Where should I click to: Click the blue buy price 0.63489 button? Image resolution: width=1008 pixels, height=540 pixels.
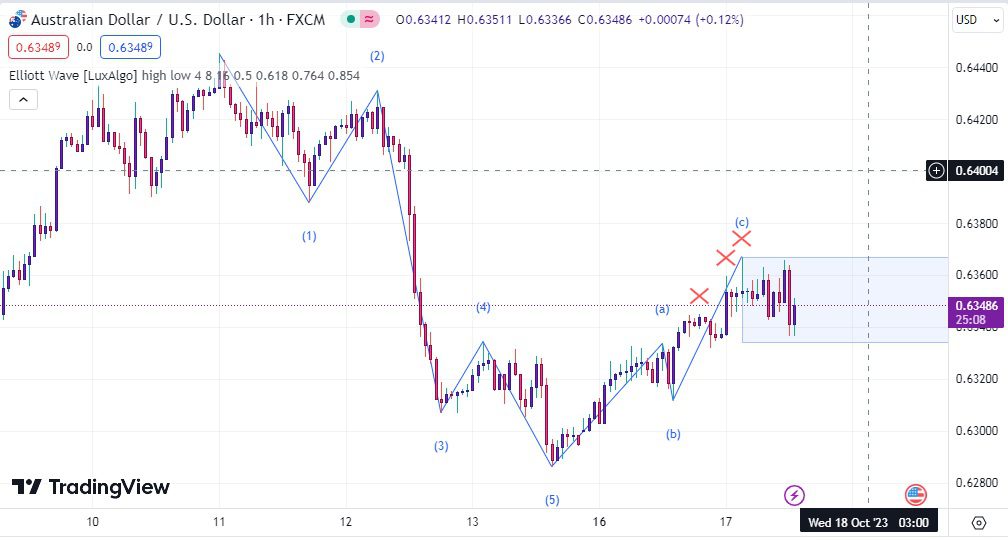click(130, 47)
